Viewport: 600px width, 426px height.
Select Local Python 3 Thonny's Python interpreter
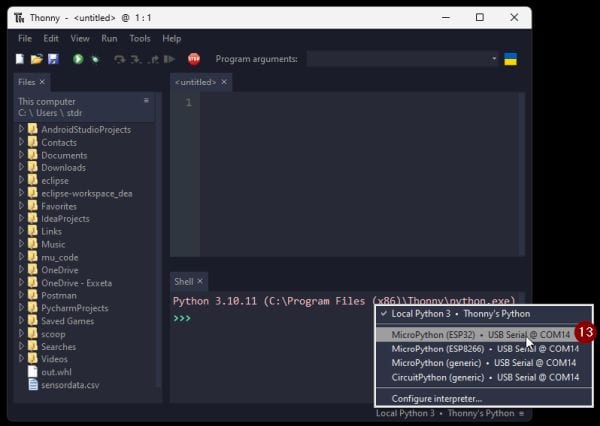(x=460, y=314)
